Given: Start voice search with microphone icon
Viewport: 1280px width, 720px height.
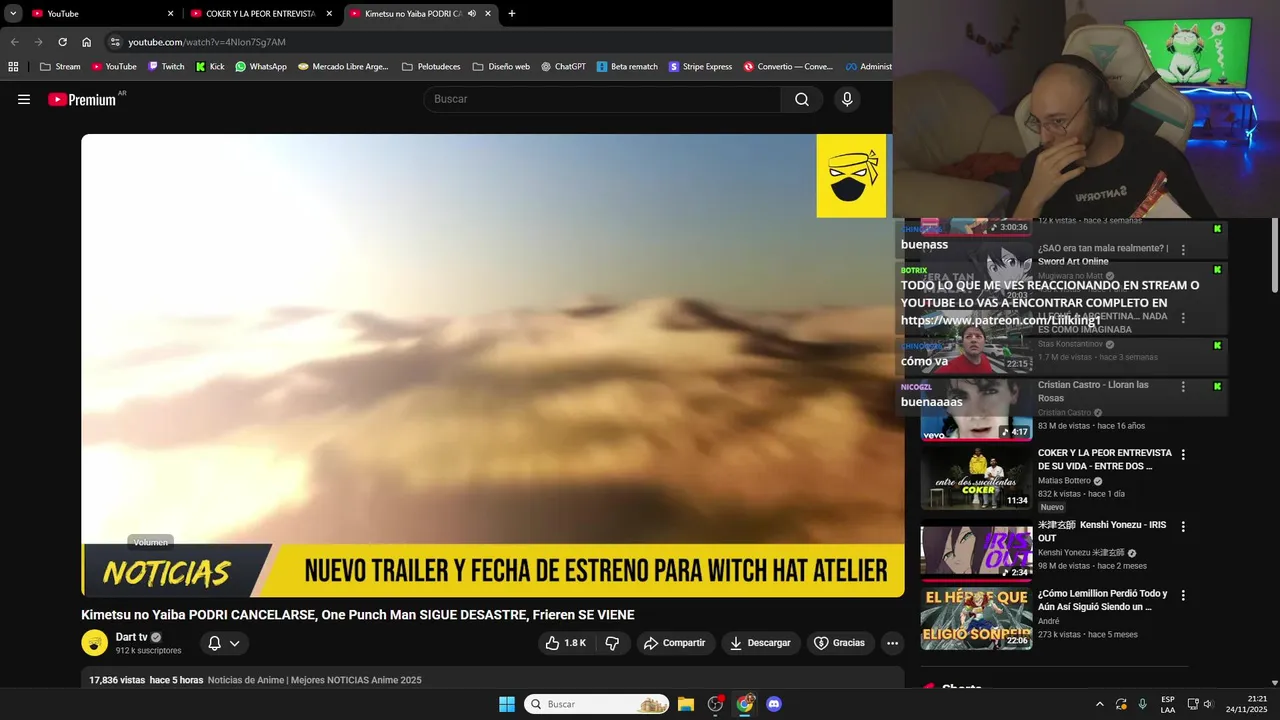Looking at the screenshot, I should click(847, 99).
